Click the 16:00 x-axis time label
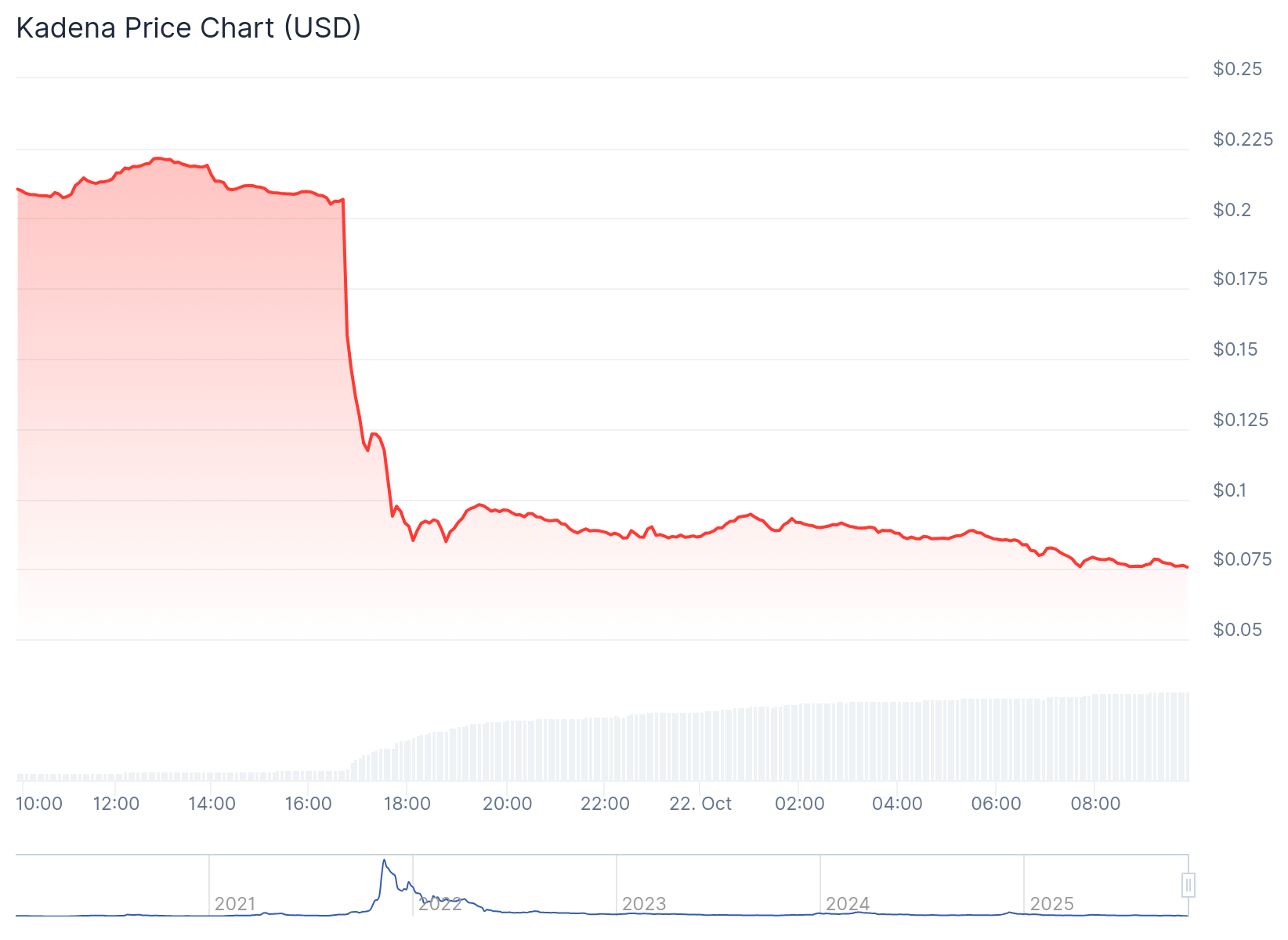 [x=309, y=804]
